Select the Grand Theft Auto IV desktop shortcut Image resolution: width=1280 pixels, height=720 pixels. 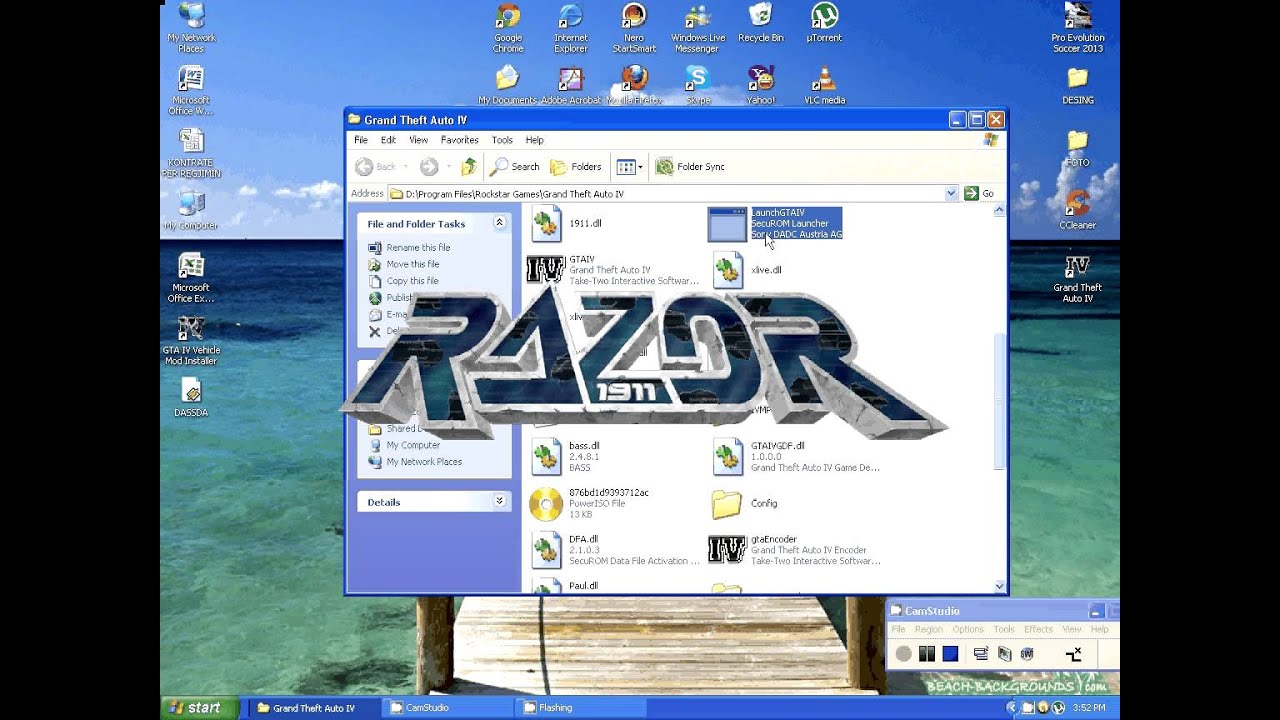click(1077, 278)
